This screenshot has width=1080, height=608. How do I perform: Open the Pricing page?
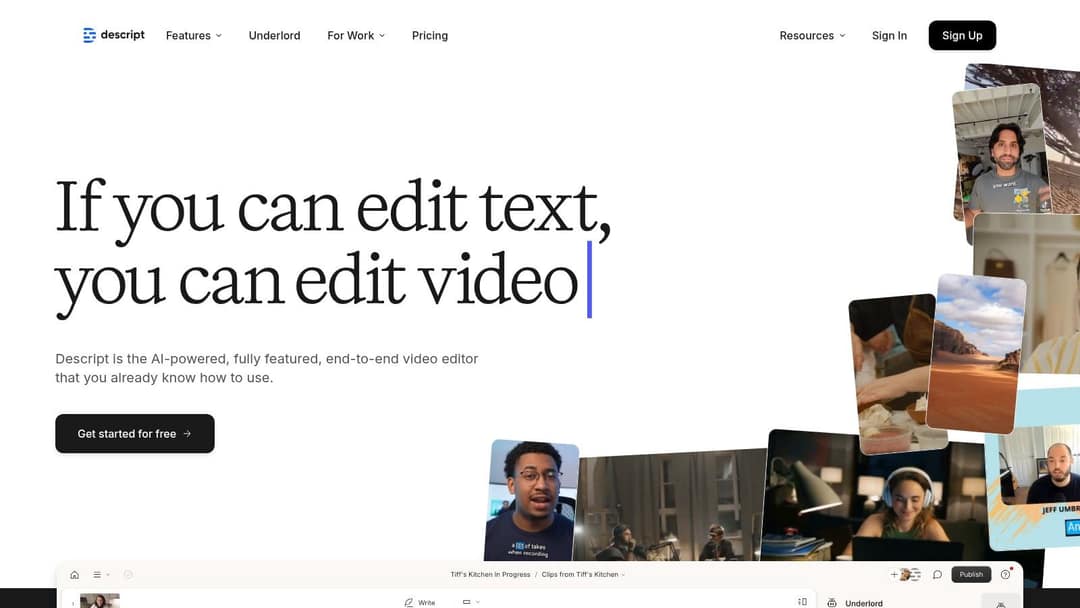[430, 35]
